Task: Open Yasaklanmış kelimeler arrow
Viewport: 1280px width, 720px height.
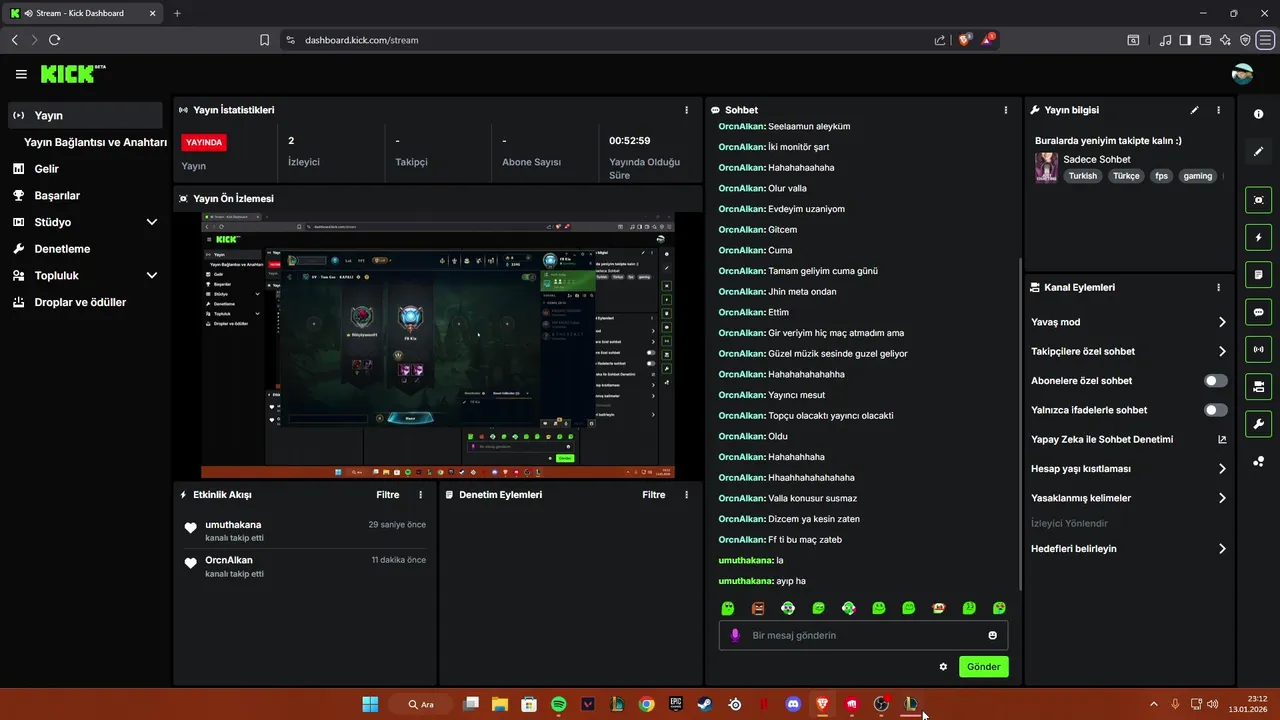Action: pyautogui.click(x=1222, y=498)
